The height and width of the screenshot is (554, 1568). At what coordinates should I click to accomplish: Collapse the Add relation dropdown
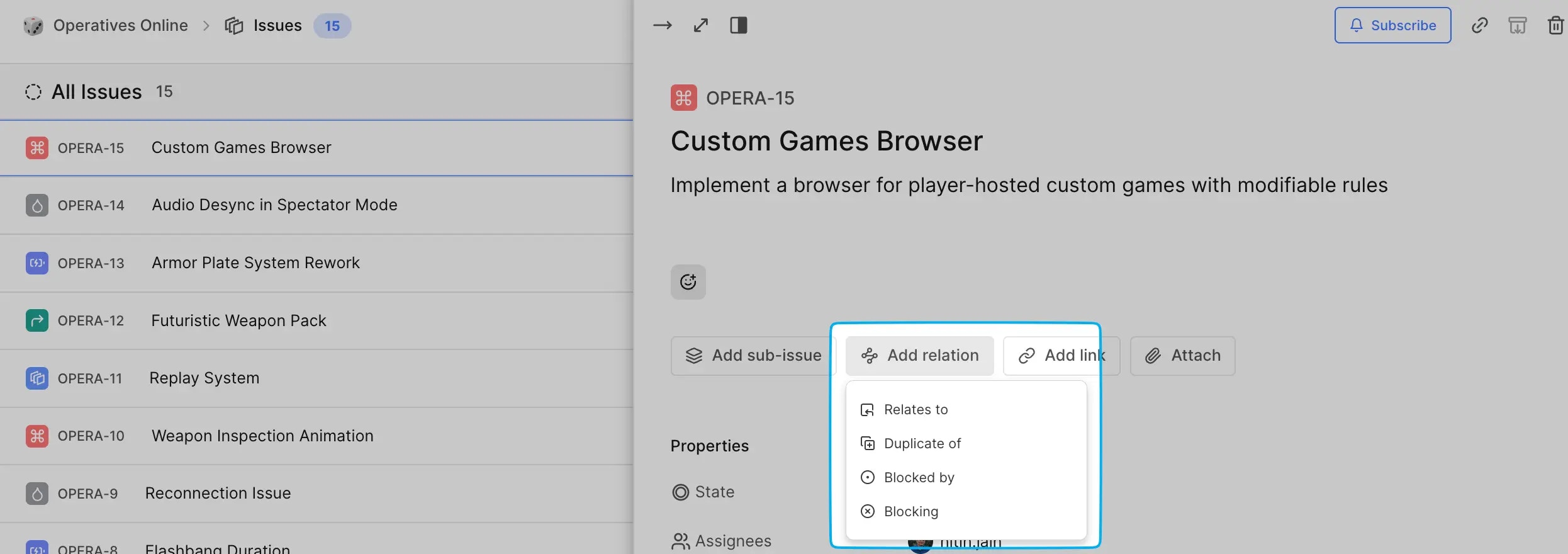[919, 356]
